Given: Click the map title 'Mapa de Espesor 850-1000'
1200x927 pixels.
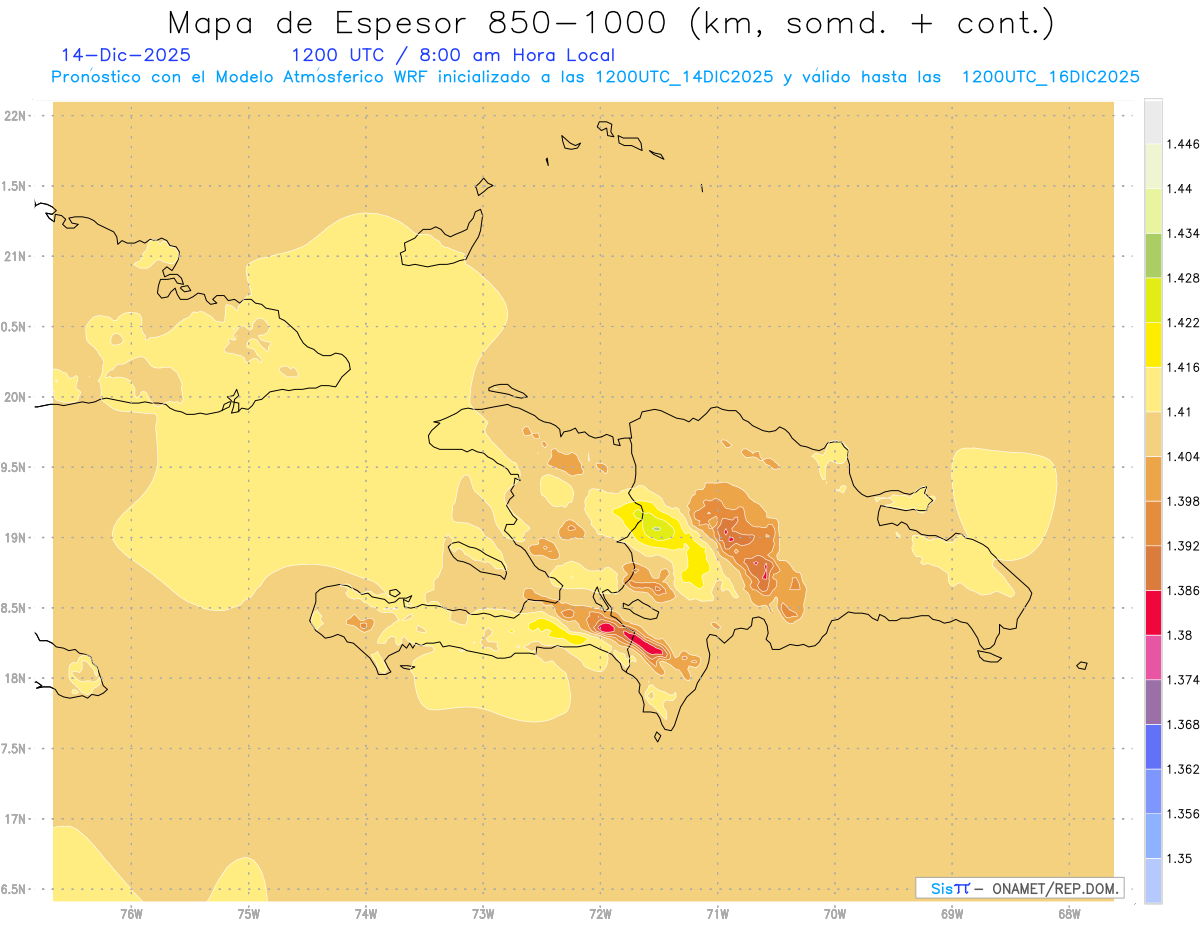Looking at the screenshot, I should pyautogui.click(x=421, y=22).
